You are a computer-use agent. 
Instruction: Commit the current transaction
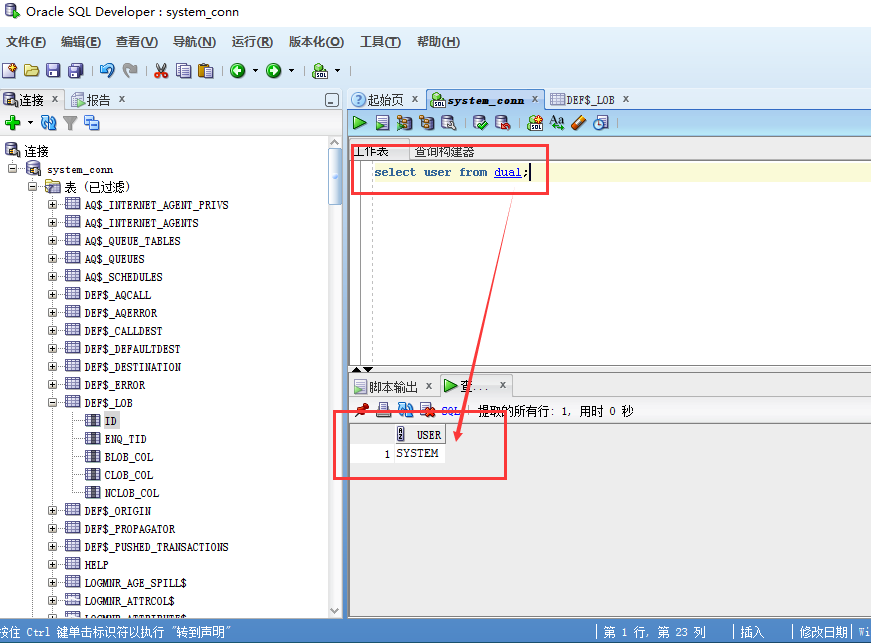click(x=480, y=122)
